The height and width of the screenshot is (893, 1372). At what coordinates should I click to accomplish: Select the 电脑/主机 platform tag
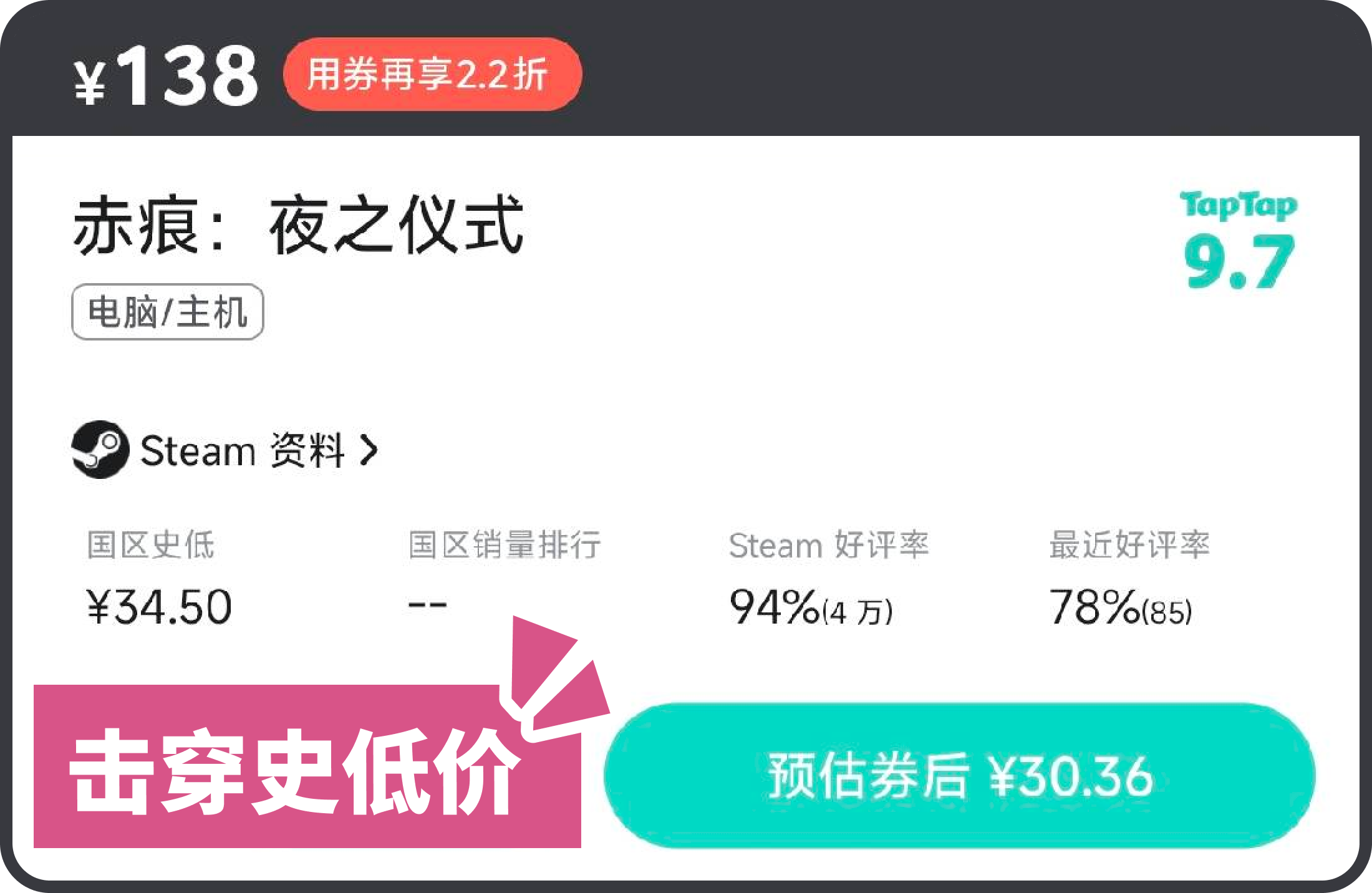168,312
